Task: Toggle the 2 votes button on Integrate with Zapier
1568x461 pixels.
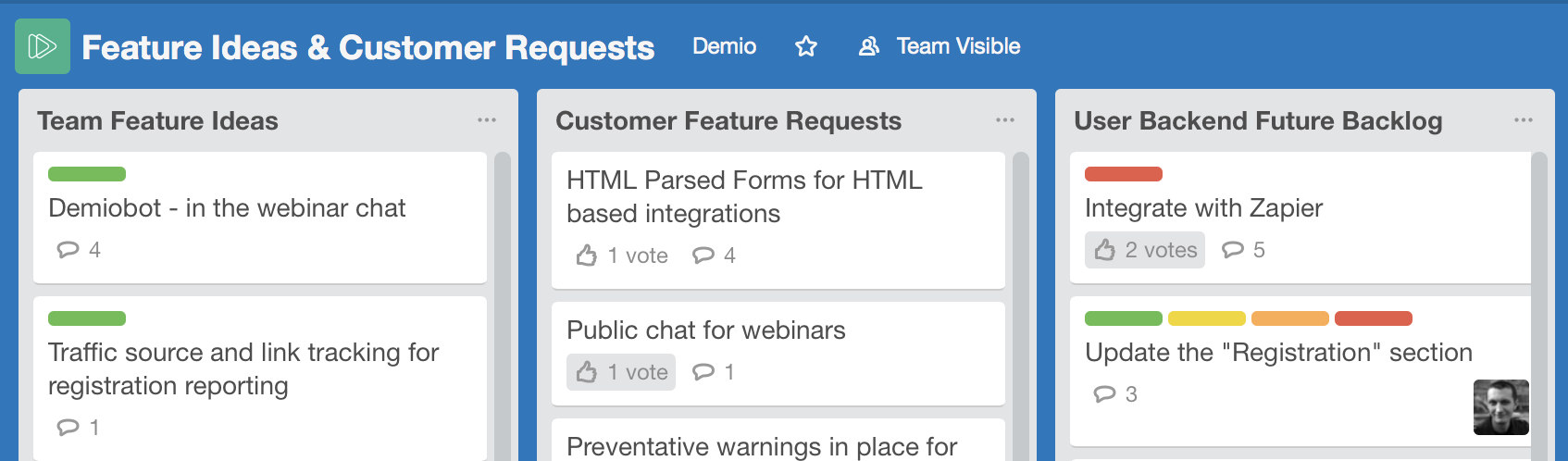Action: [x=1145, y=250]
